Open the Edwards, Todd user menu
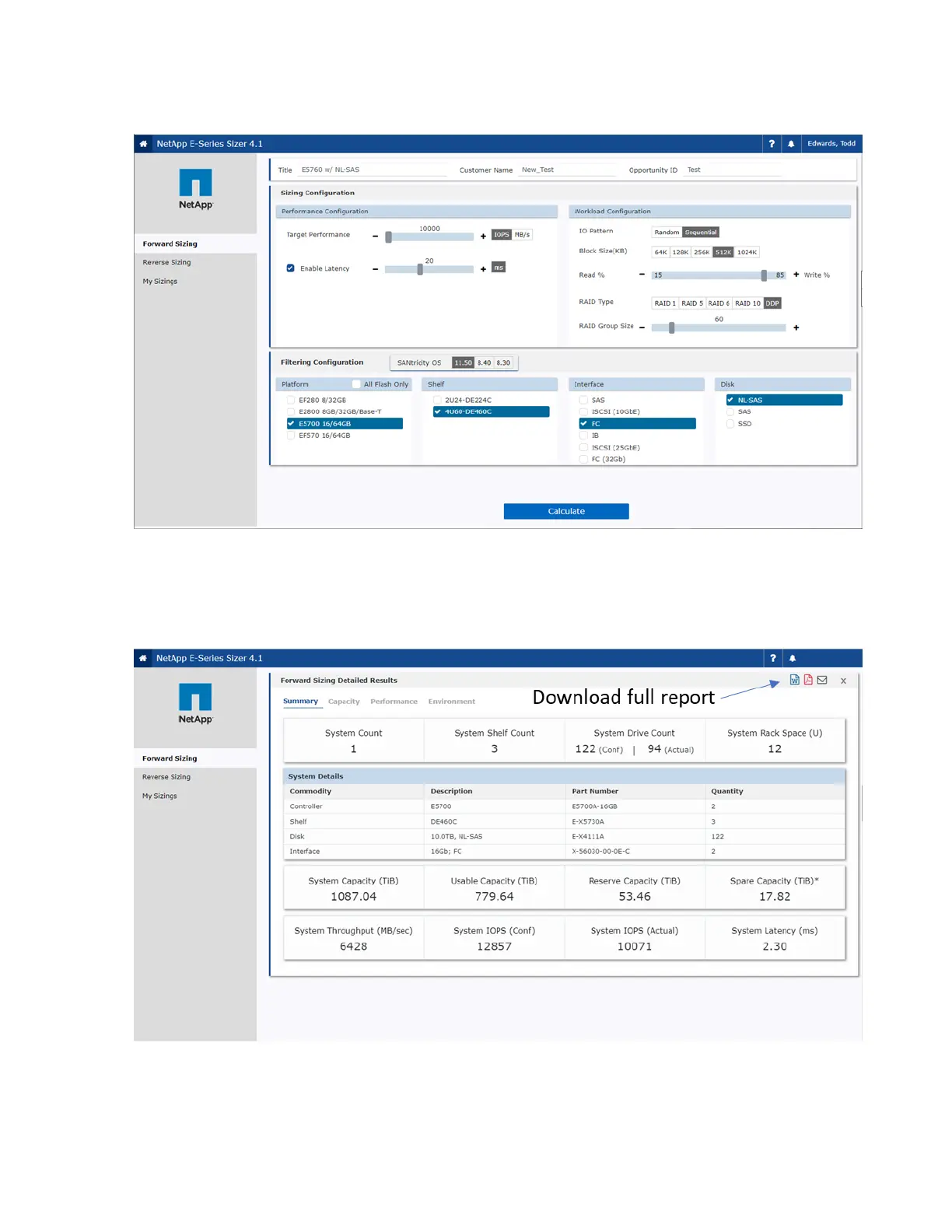Image resolution: width=952 pixels, height=1232 pixels. point(831,144)
